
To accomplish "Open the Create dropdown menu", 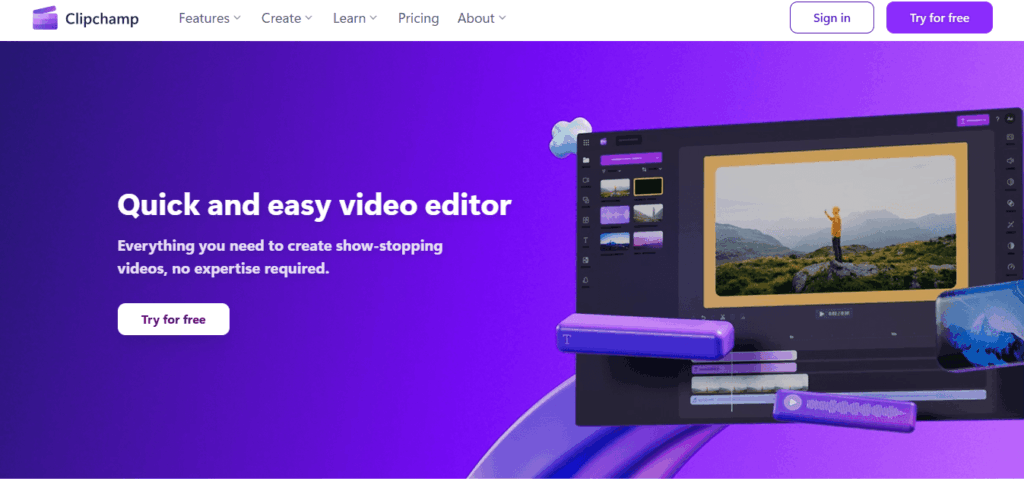I will point(287,18).
